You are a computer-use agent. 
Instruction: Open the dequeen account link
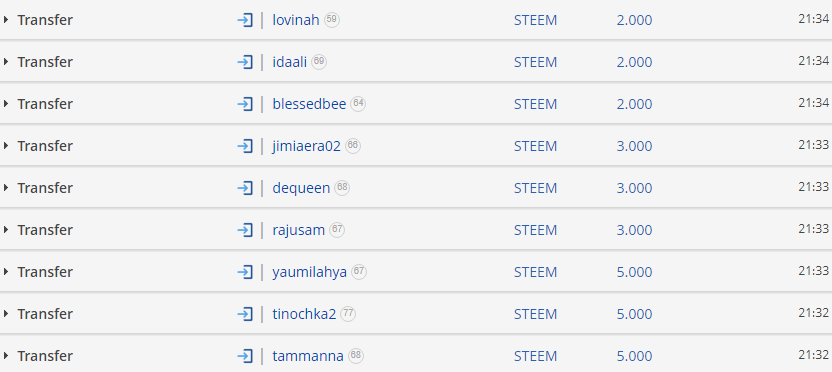coord(301,188)
